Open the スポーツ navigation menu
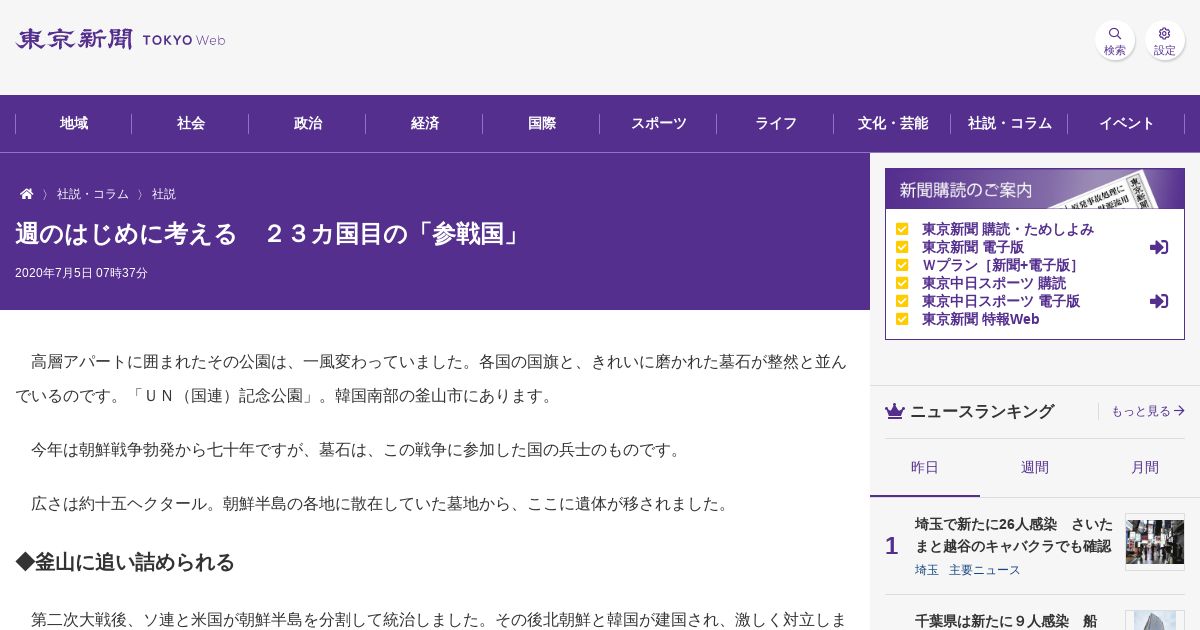The width and height of the screenshot is (1200, 630). [x=659, y=123]
